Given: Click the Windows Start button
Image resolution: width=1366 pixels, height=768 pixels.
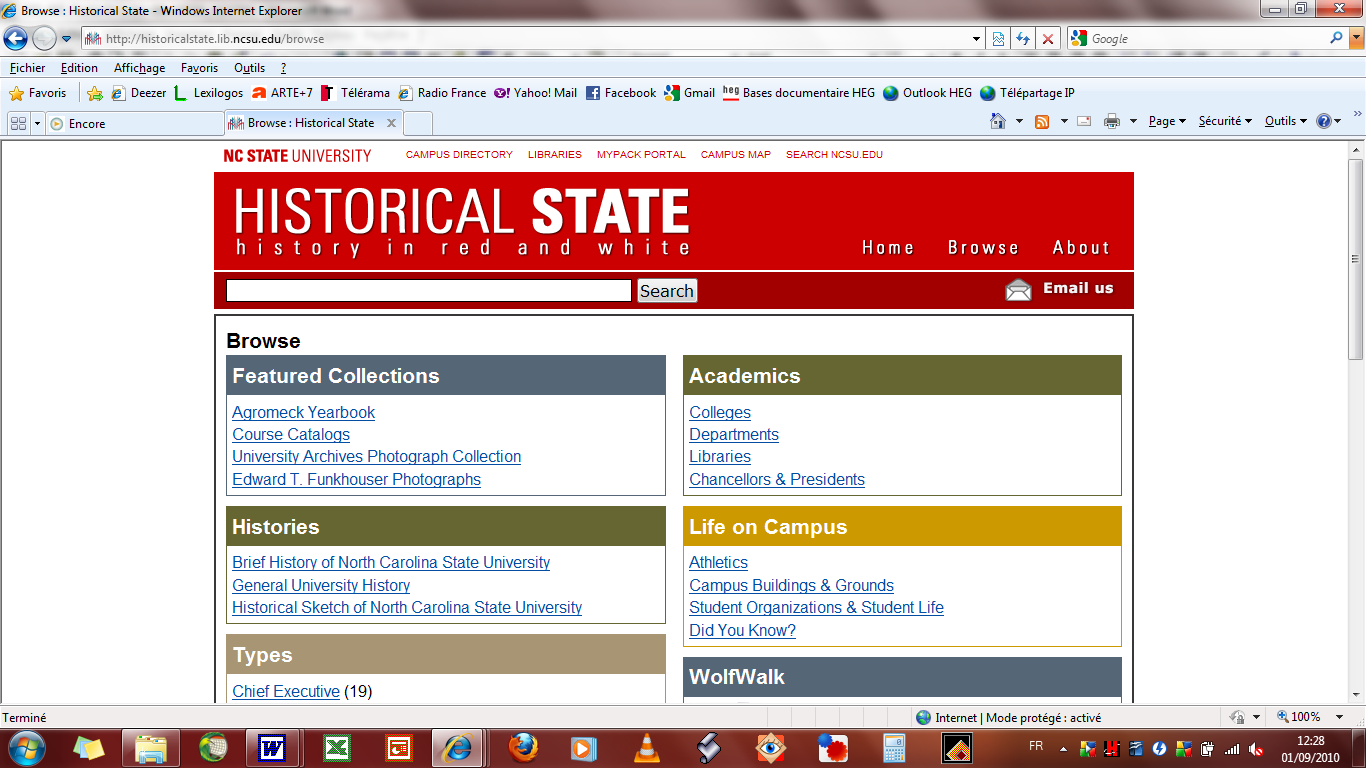Looking at the screenshot, I should pos(27,747).
